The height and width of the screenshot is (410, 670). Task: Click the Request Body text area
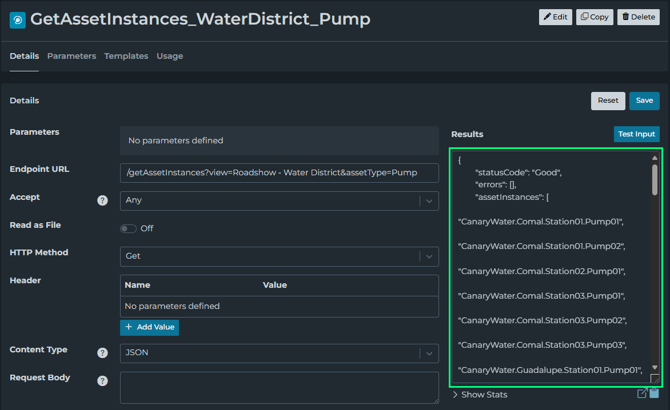[279, 388]
